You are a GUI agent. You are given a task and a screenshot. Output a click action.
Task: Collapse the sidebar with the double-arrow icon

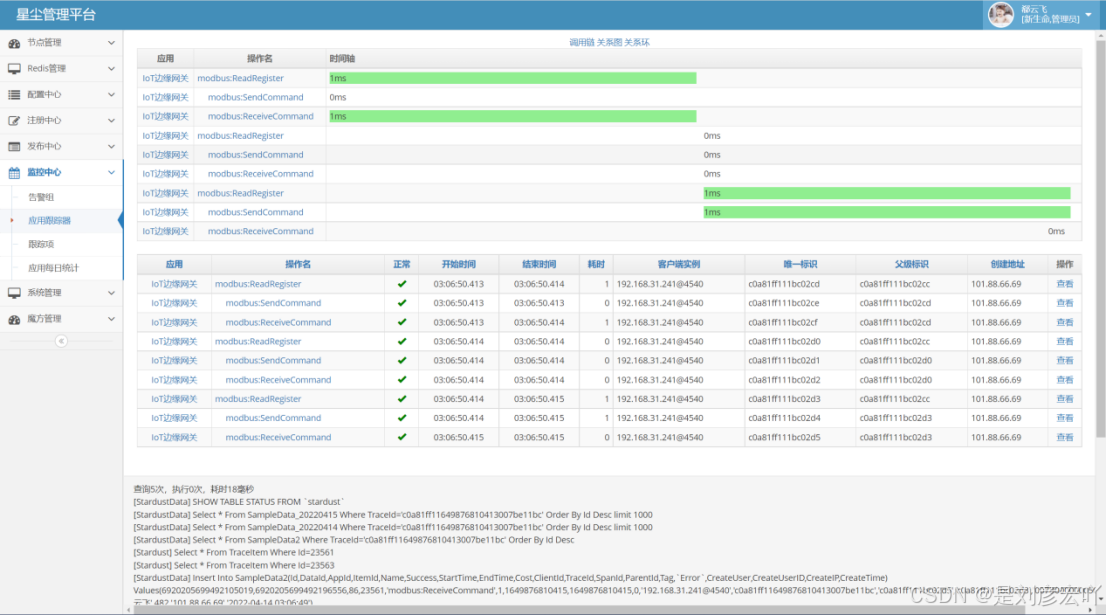point(61,341)
